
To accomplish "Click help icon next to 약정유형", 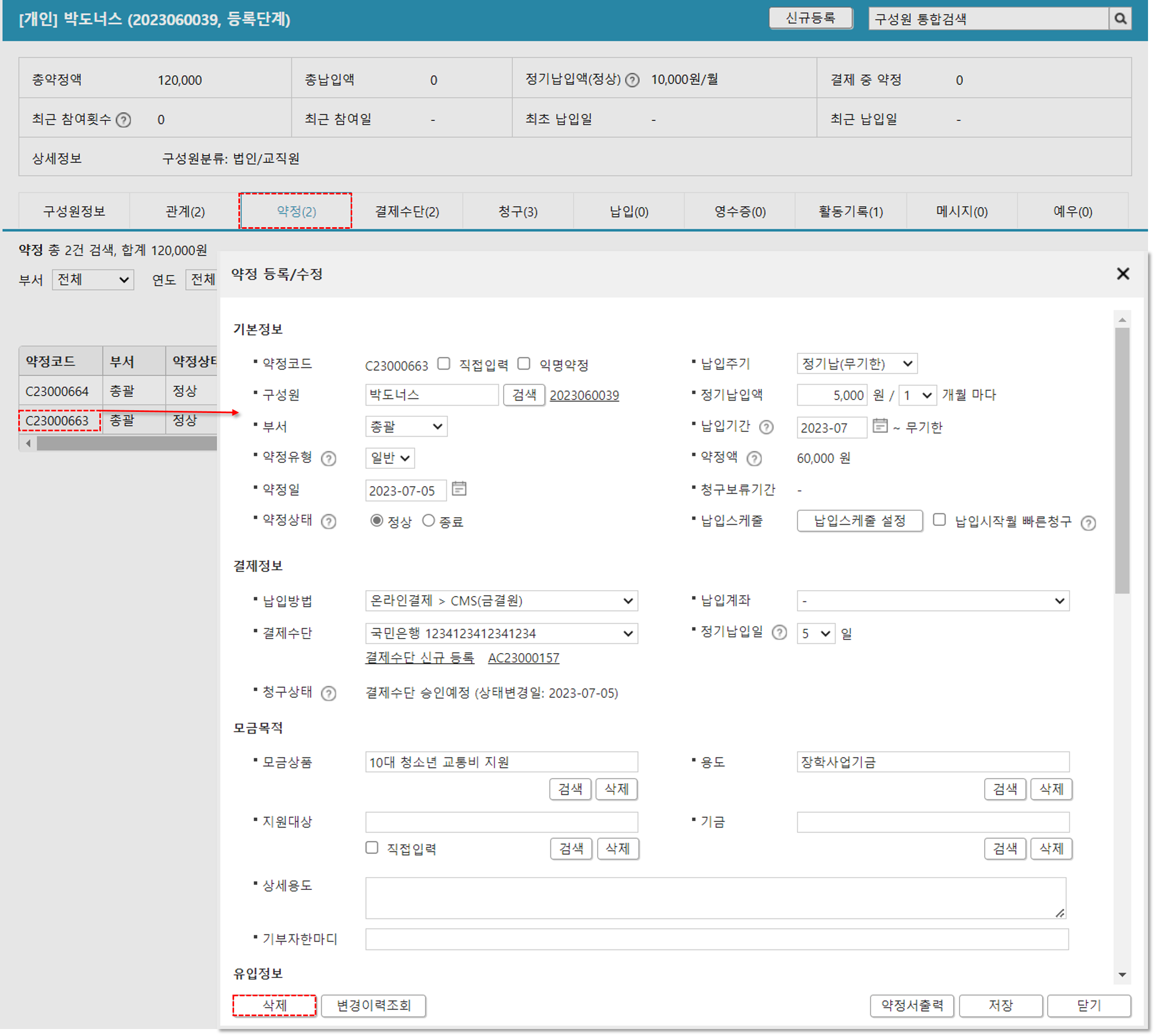I will point(329,459).
